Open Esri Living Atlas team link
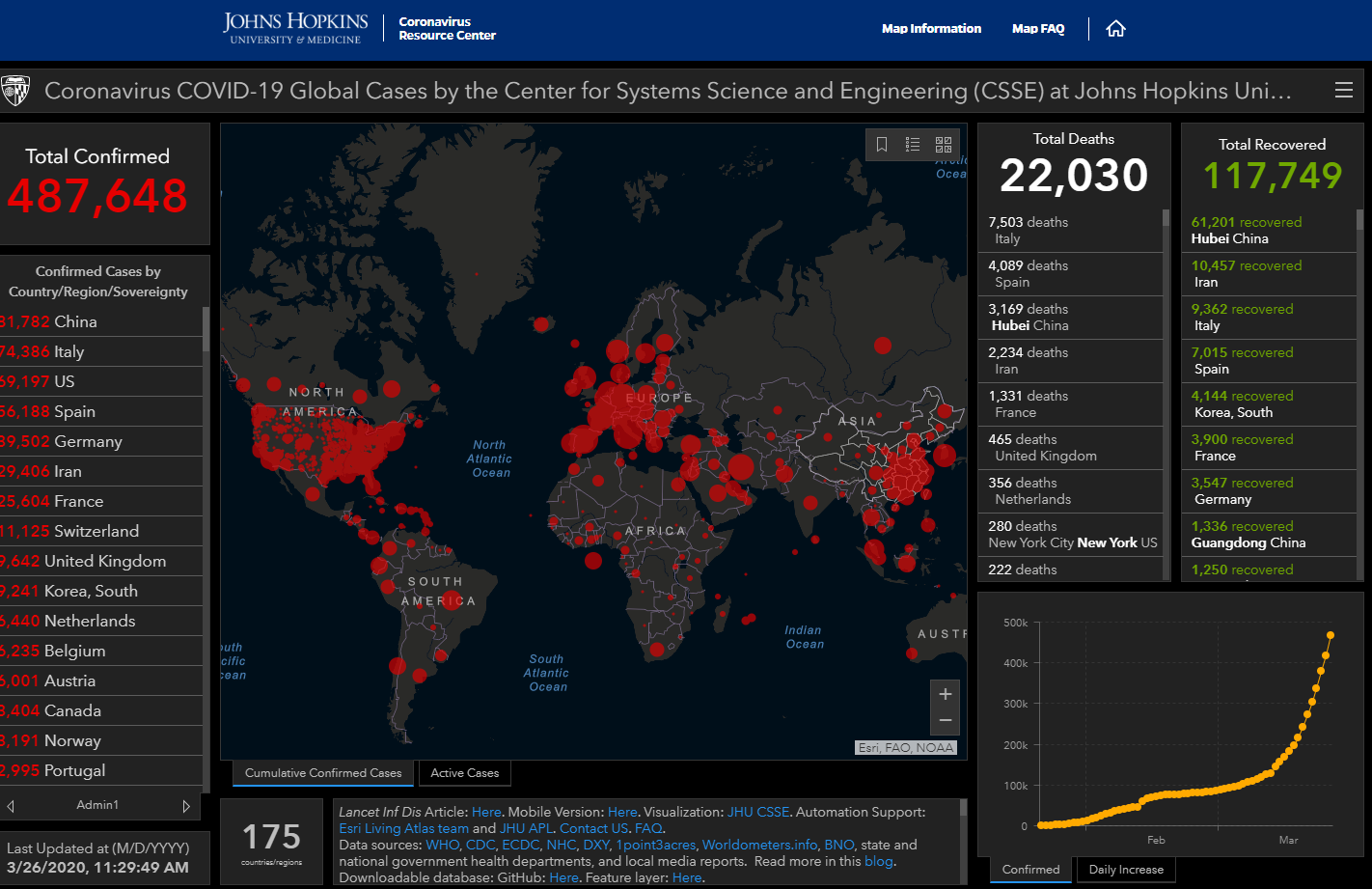 pyautogui.click(x=403, y=828)
